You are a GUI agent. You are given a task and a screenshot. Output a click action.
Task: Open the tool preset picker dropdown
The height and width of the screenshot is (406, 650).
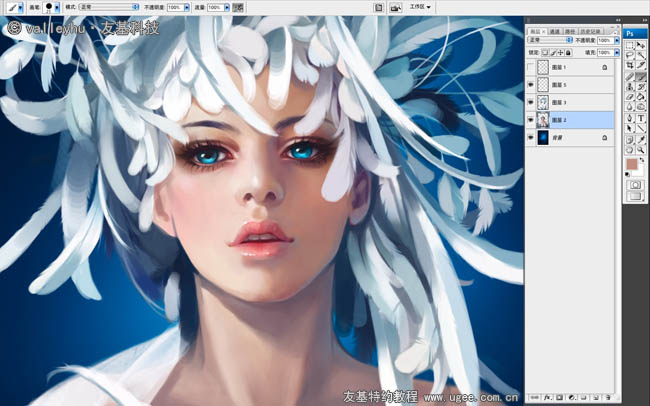point(20,7)
